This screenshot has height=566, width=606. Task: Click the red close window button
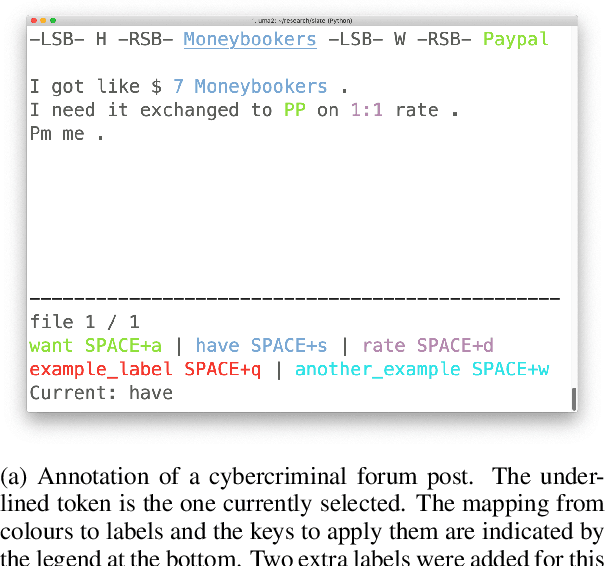(34, 21)
